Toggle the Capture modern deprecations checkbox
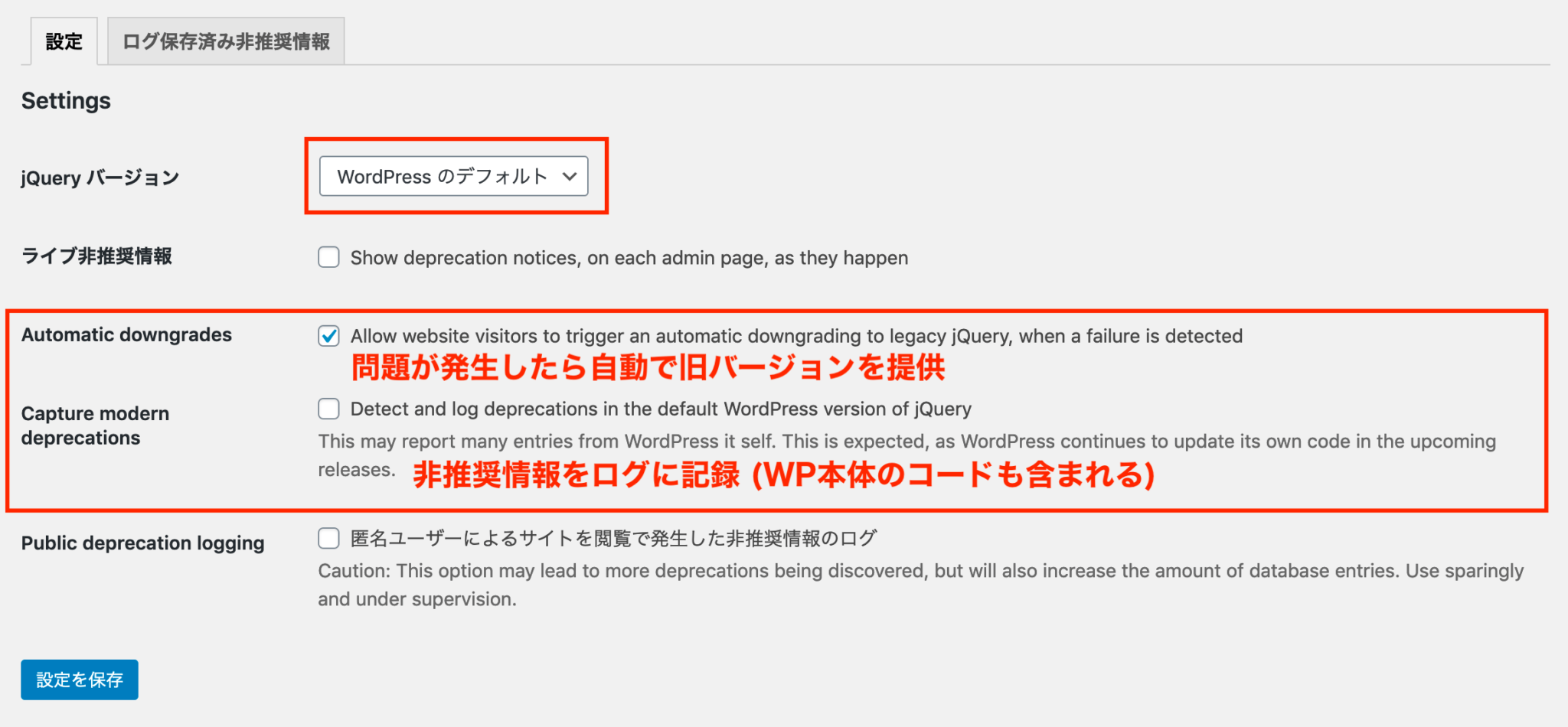The height and width of the screenshot is (727, 1568). tap(328, 409)
